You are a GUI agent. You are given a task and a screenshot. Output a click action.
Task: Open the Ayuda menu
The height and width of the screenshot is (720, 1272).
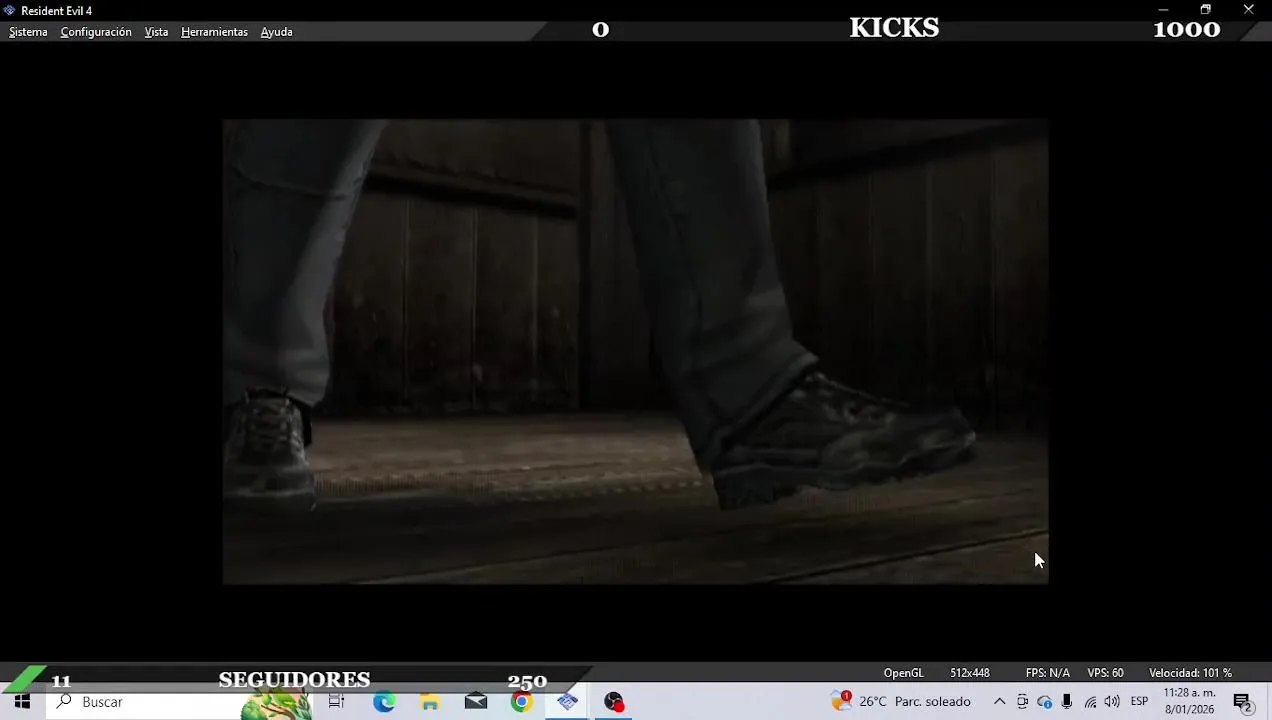point(276,32)
